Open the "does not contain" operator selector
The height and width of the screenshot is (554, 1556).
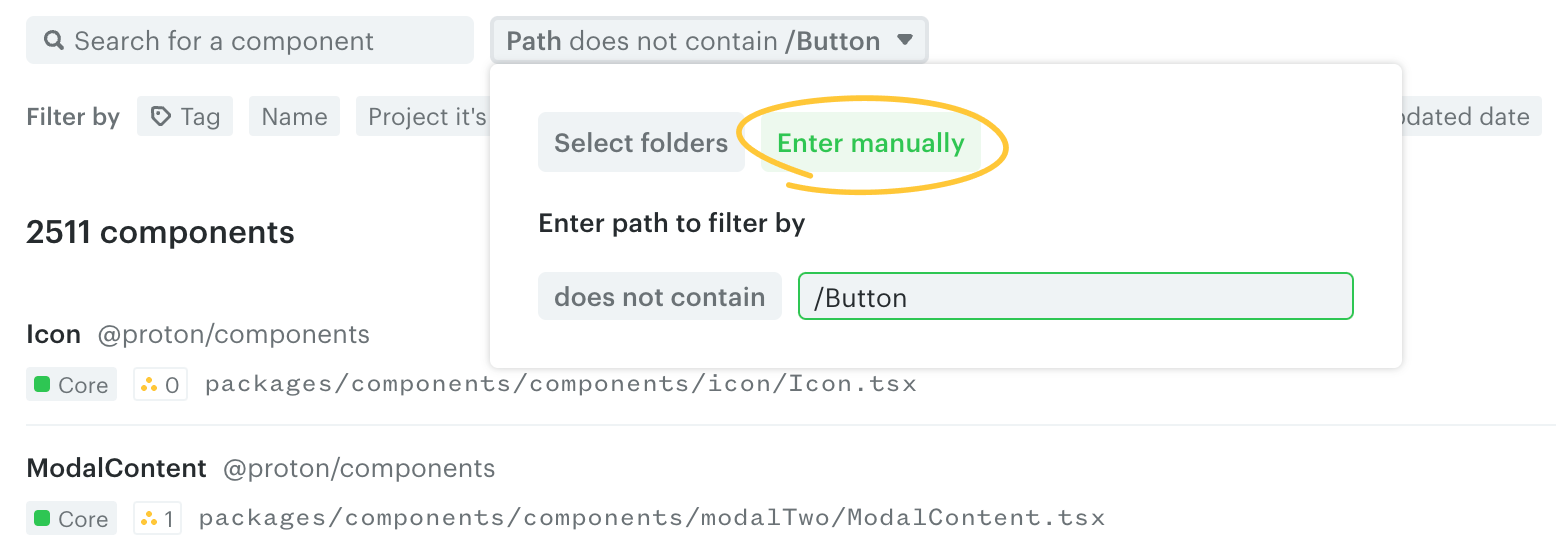(x=659, y=297)
